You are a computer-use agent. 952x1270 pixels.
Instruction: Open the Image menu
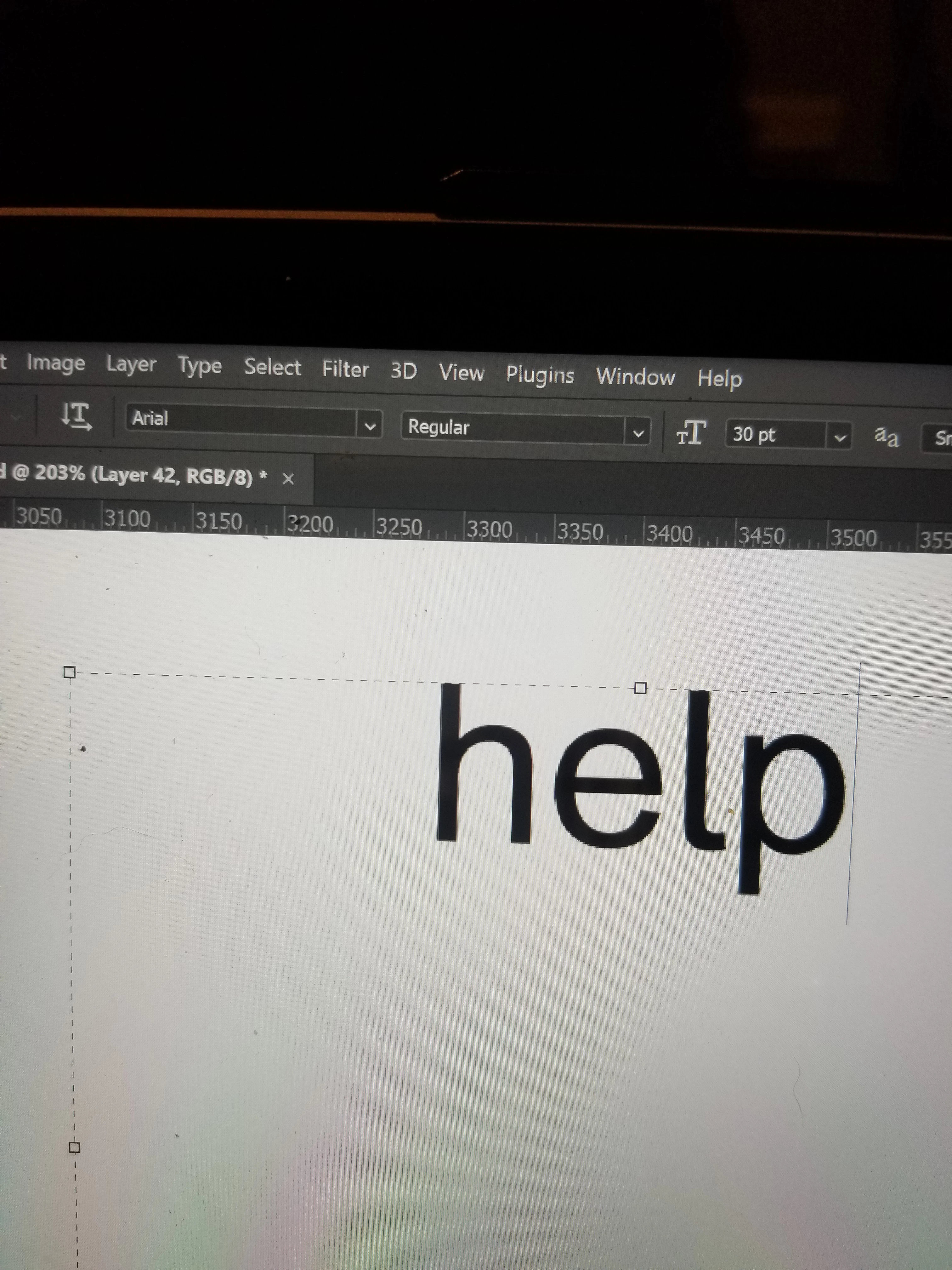tap(56, 363)
